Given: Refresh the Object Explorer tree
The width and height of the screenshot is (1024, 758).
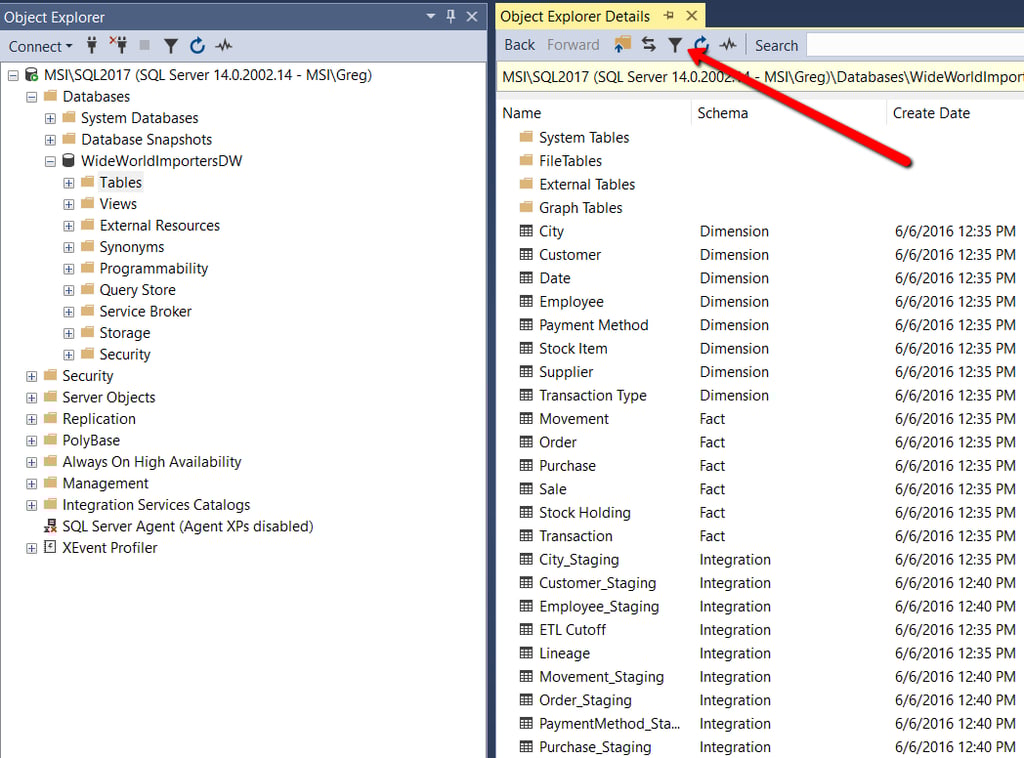Looking at the screenshot, I should click(198, 46).
